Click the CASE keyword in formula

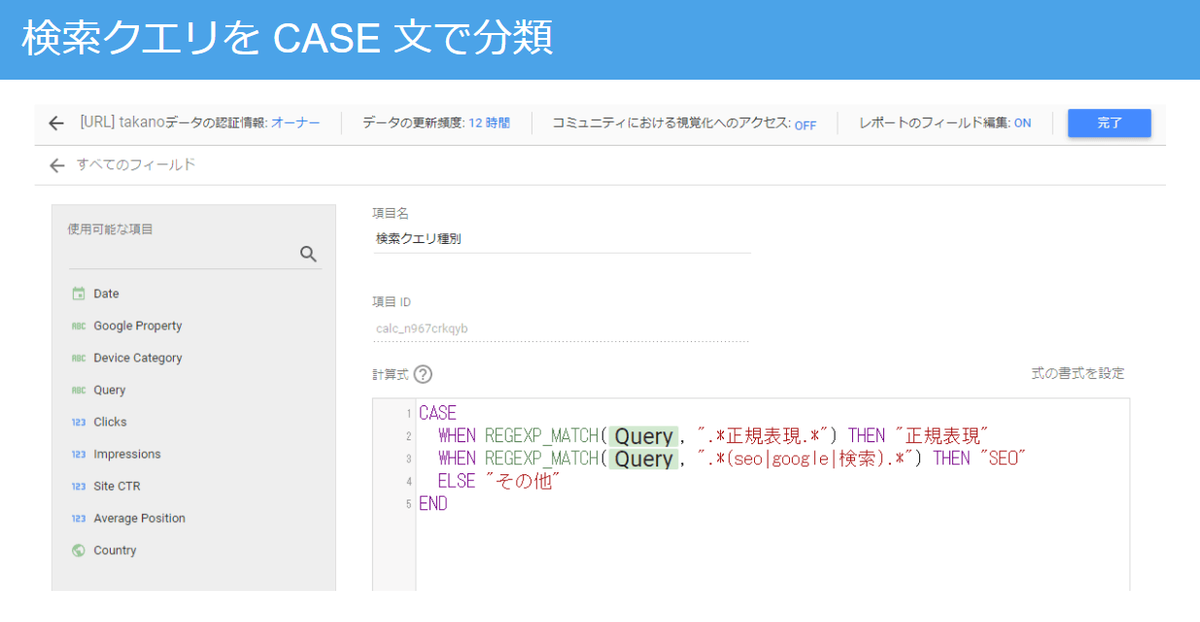[438, 412]
